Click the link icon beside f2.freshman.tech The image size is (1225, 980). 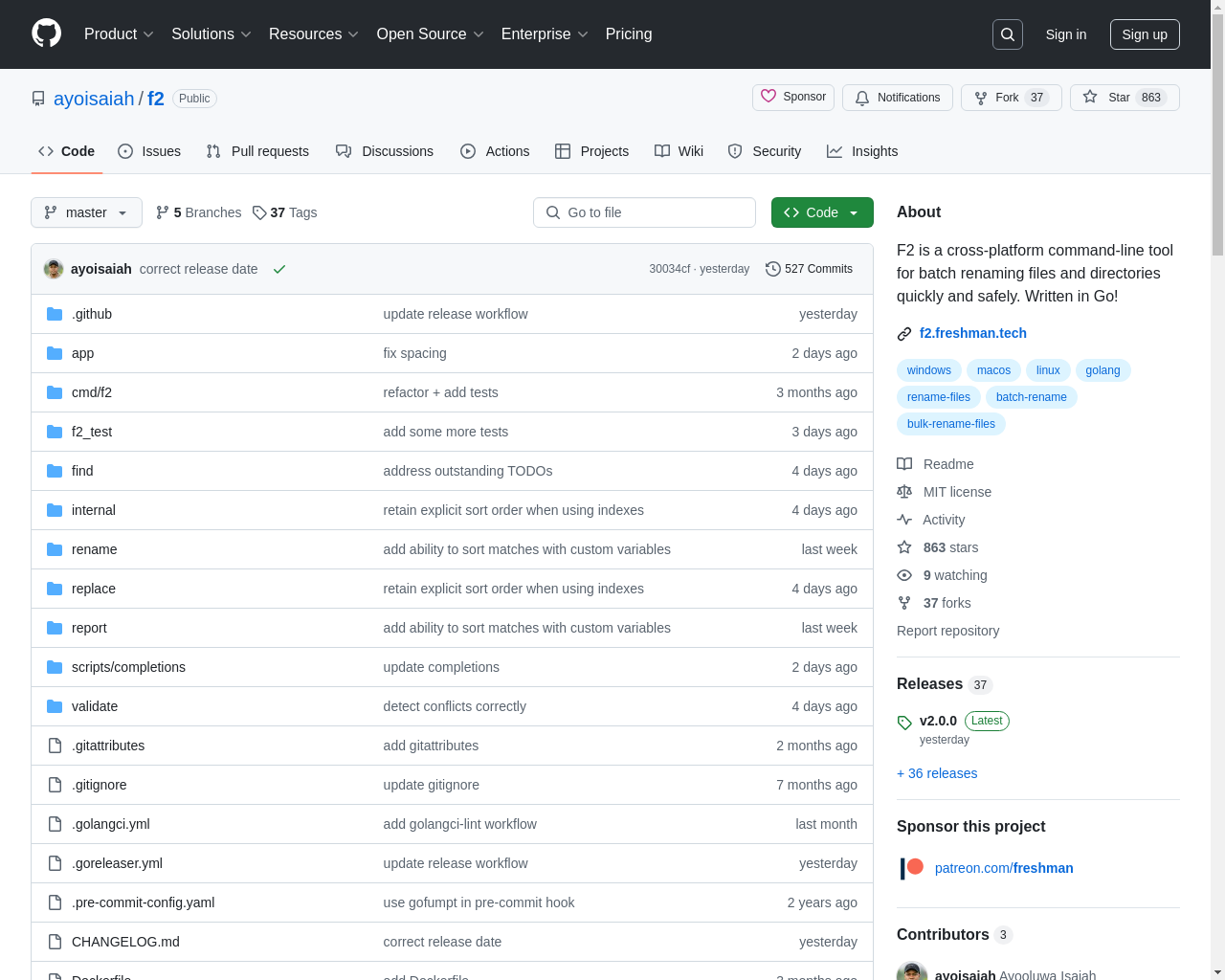[904, 334]
